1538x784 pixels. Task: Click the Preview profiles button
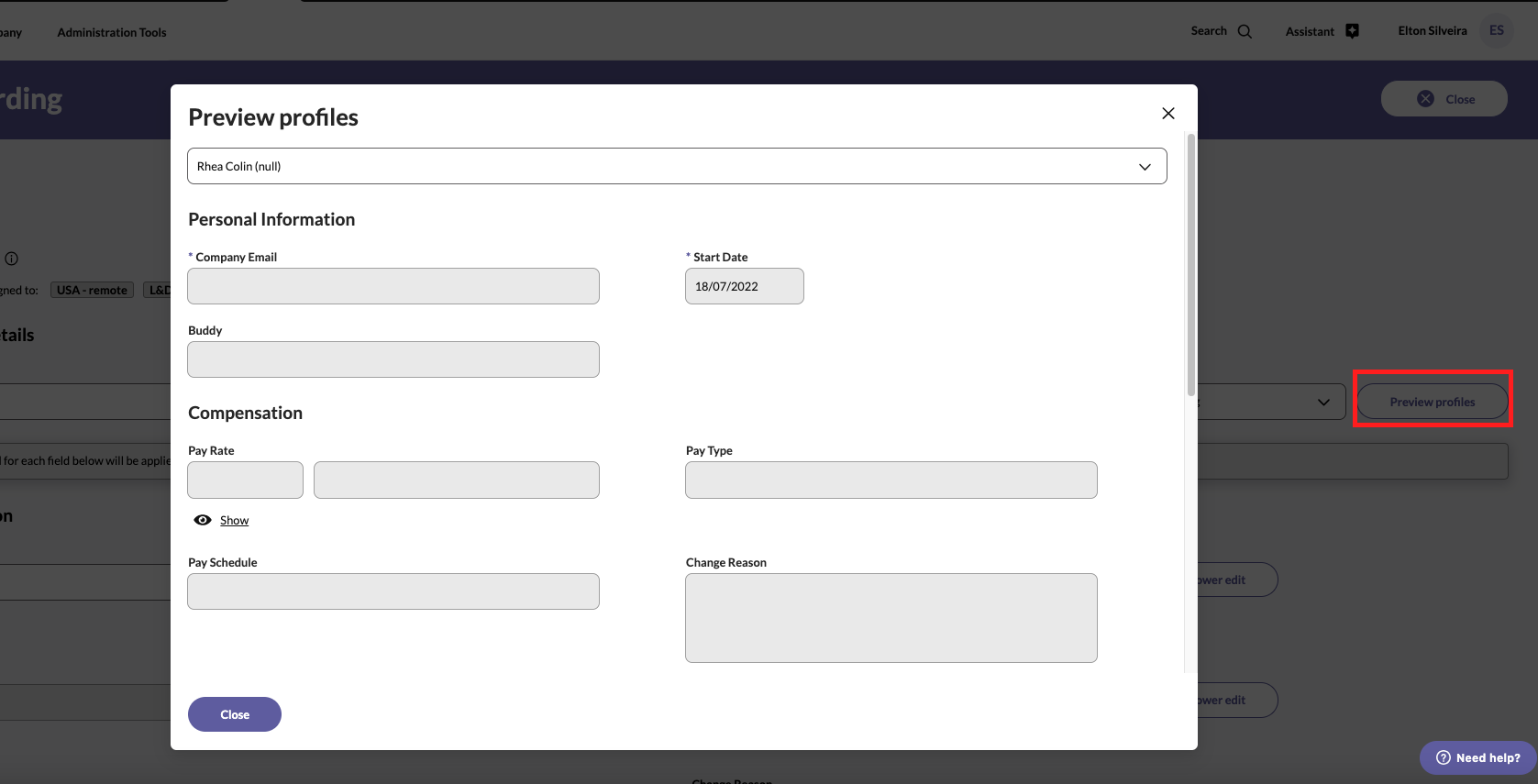[1432, 402]
